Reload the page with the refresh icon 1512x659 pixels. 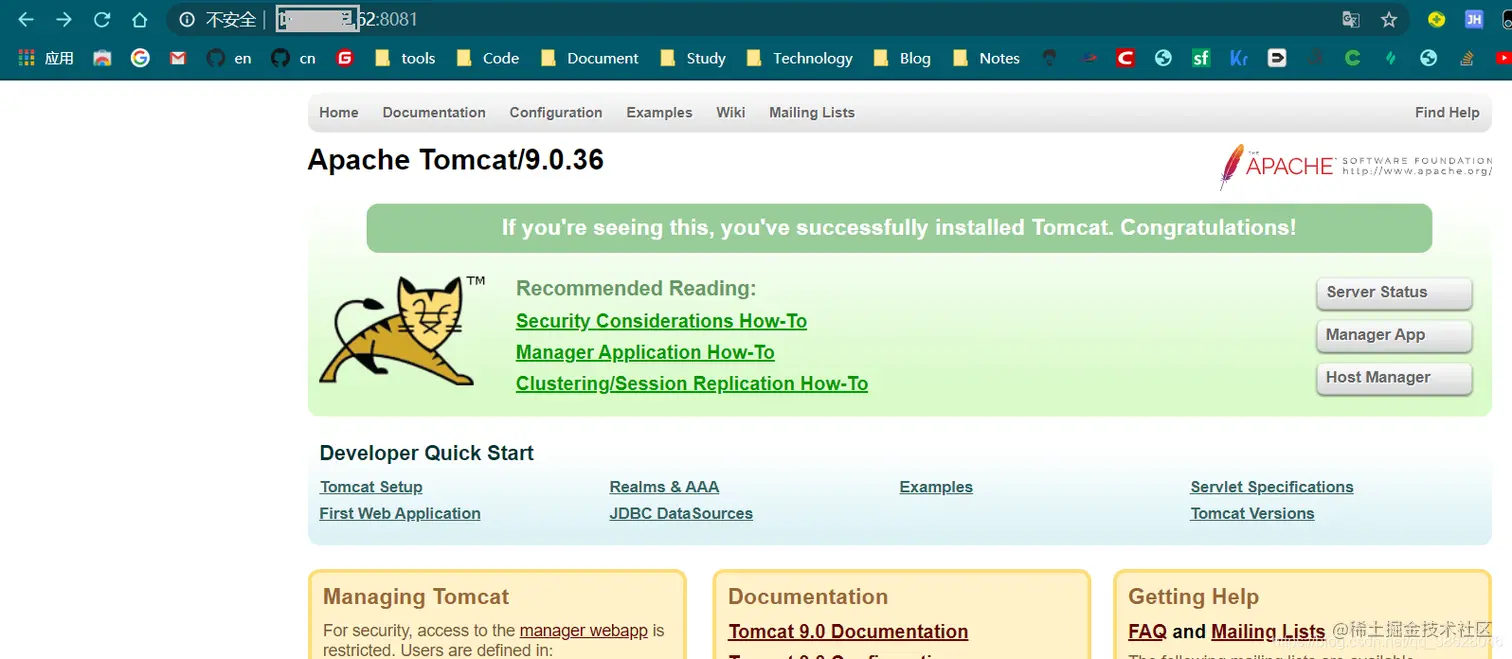(x=102, y=19)
